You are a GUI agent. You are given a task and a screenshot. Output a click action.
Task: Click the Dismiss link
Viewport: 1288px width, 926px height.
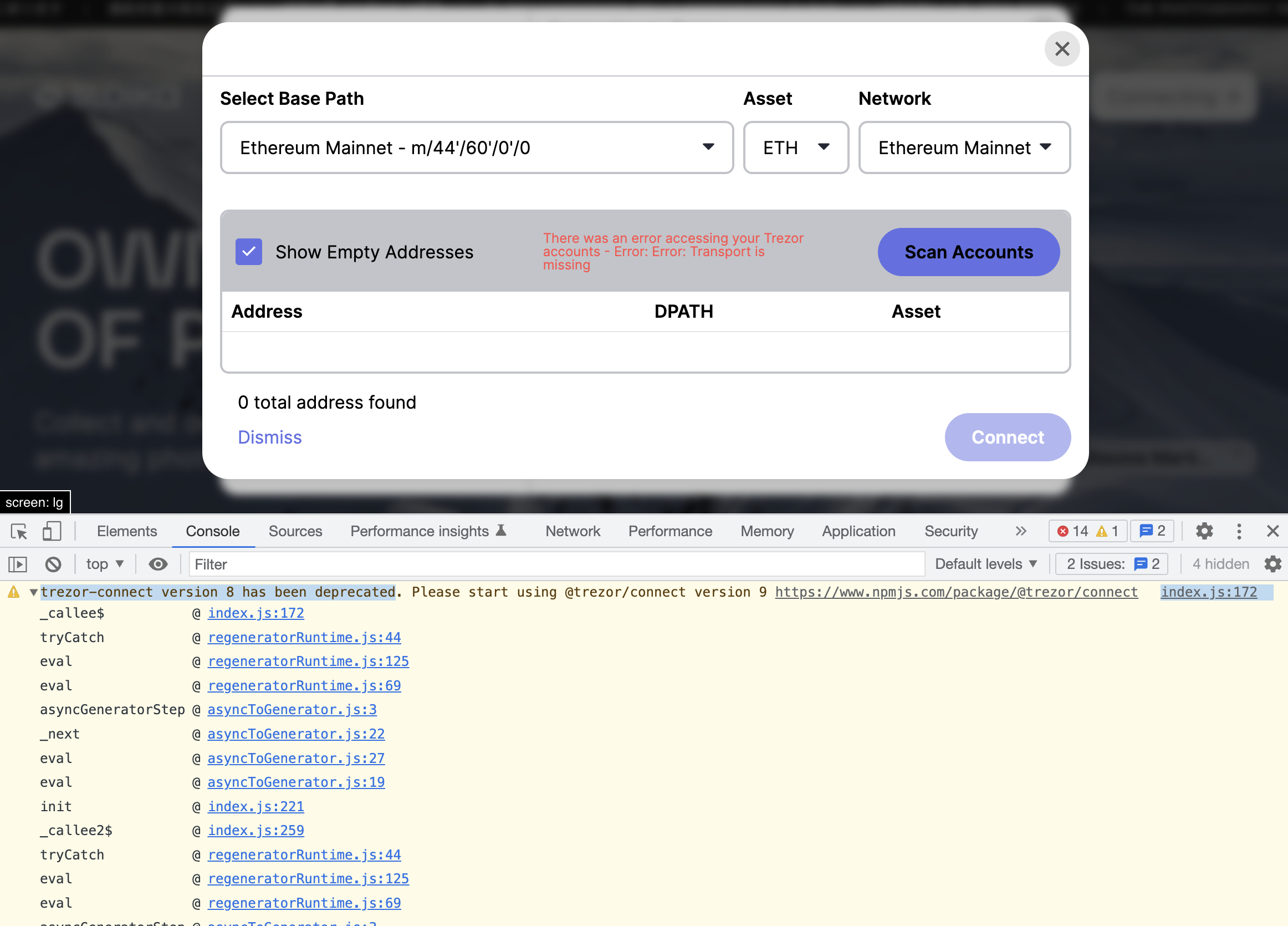click(x=270, y=437)
